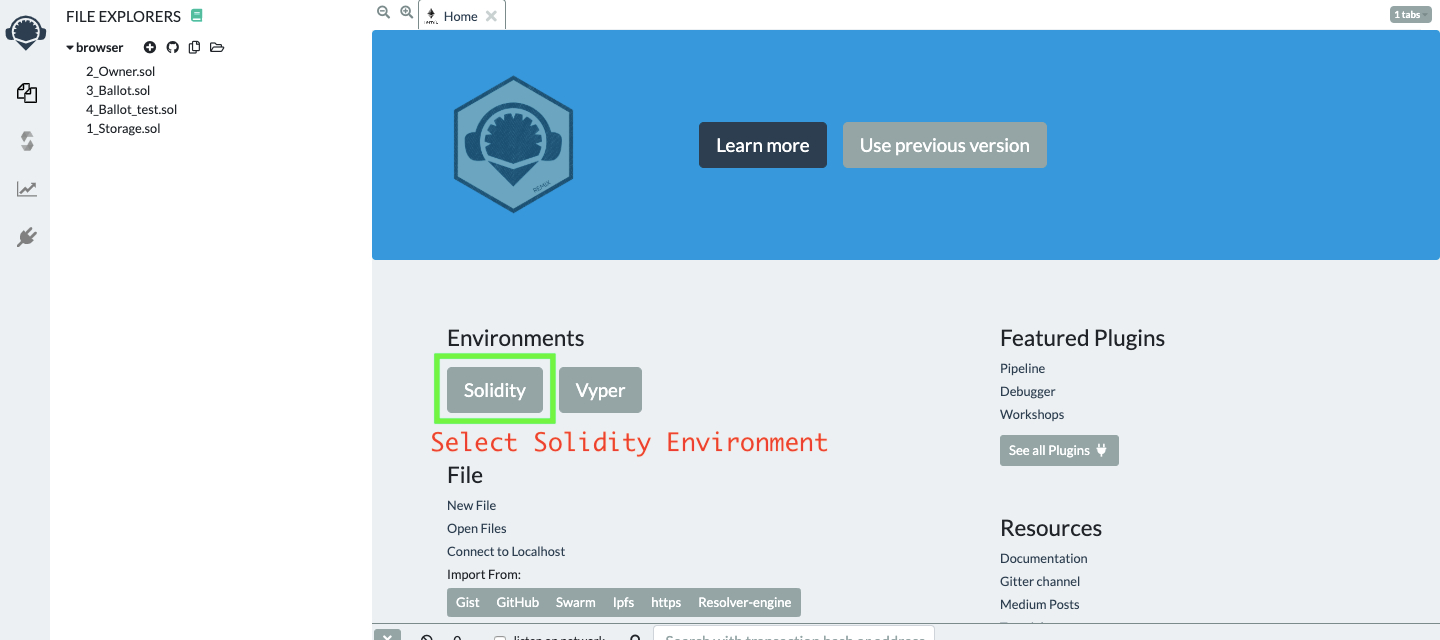Switch to the Home tab
1440x640 pixels.
pos(460,16)
